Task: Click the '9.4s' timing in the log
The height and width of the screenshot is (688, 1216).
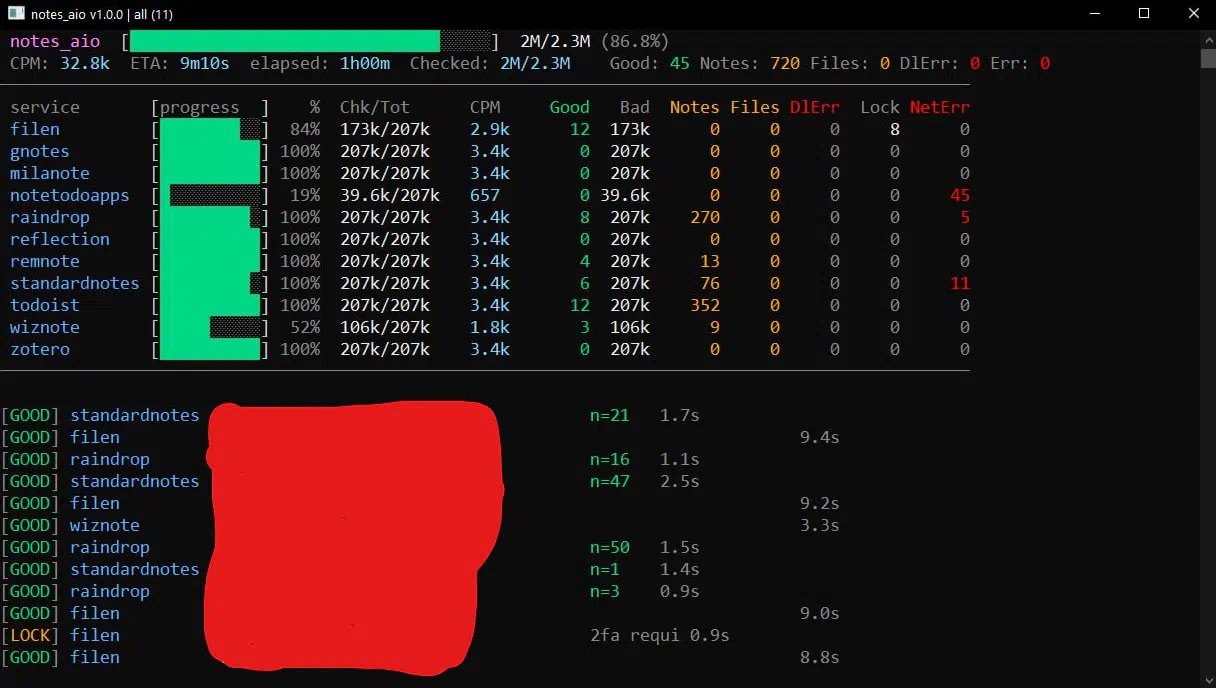Action: pos(820,437)
